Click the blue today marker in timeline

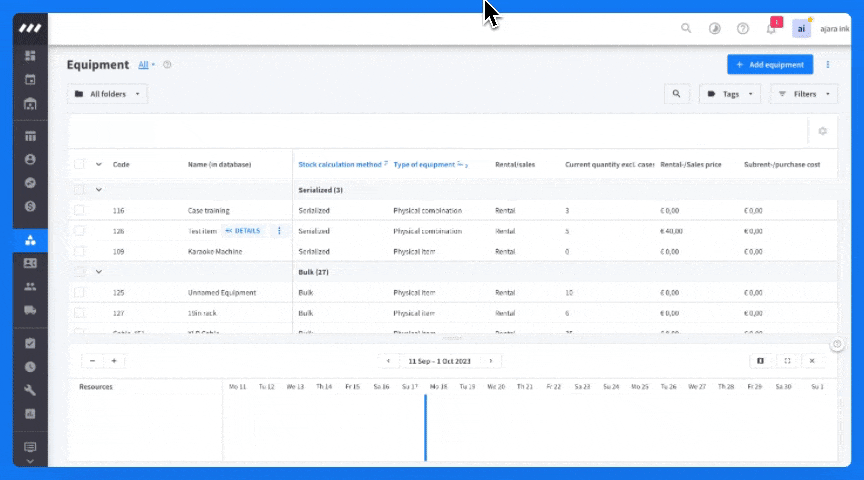(x=425, y=428)
